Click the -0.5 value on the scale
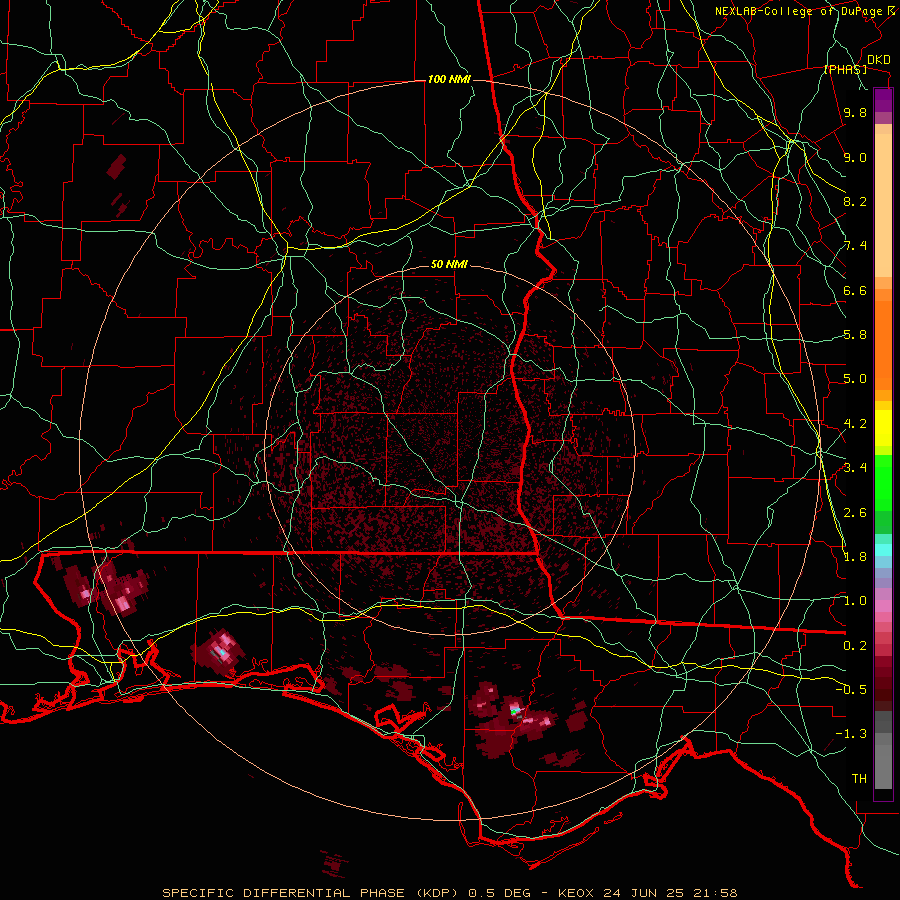900x900 pixels. coord(851,690)
